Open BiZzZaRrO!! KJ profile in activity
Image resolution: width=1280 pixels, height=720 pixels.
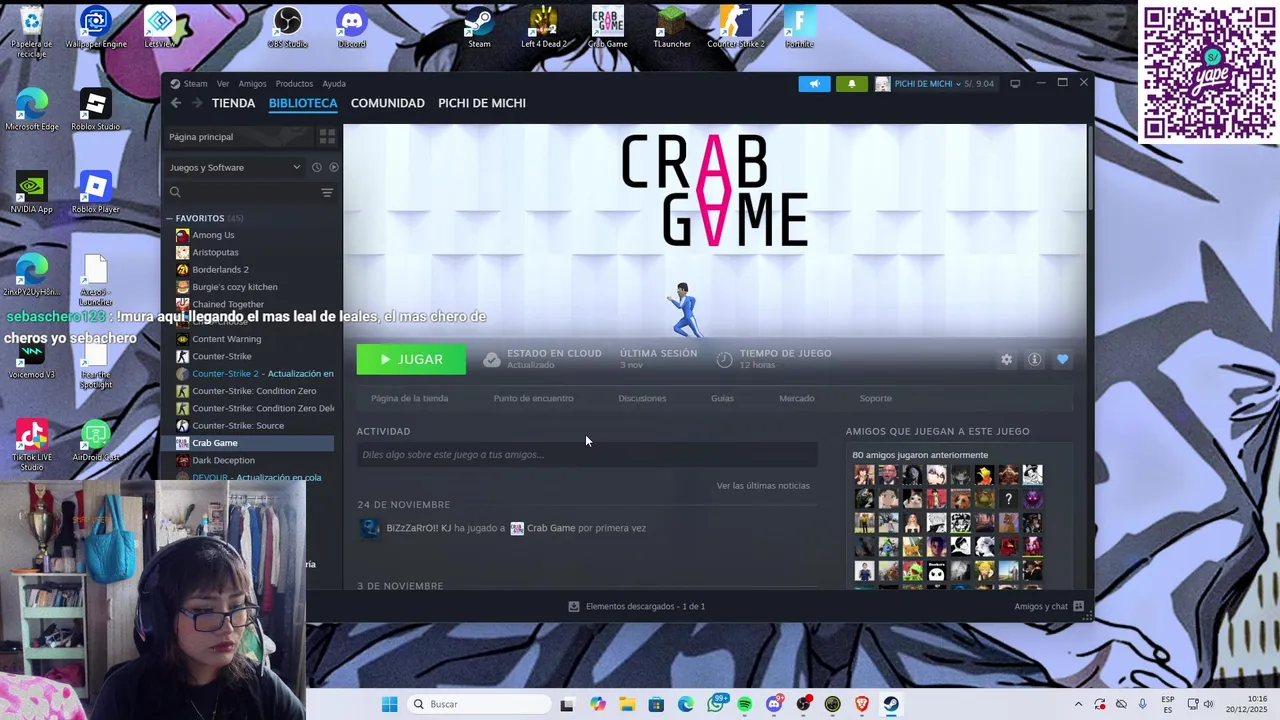pyautogui.click(x=418, y=528)
